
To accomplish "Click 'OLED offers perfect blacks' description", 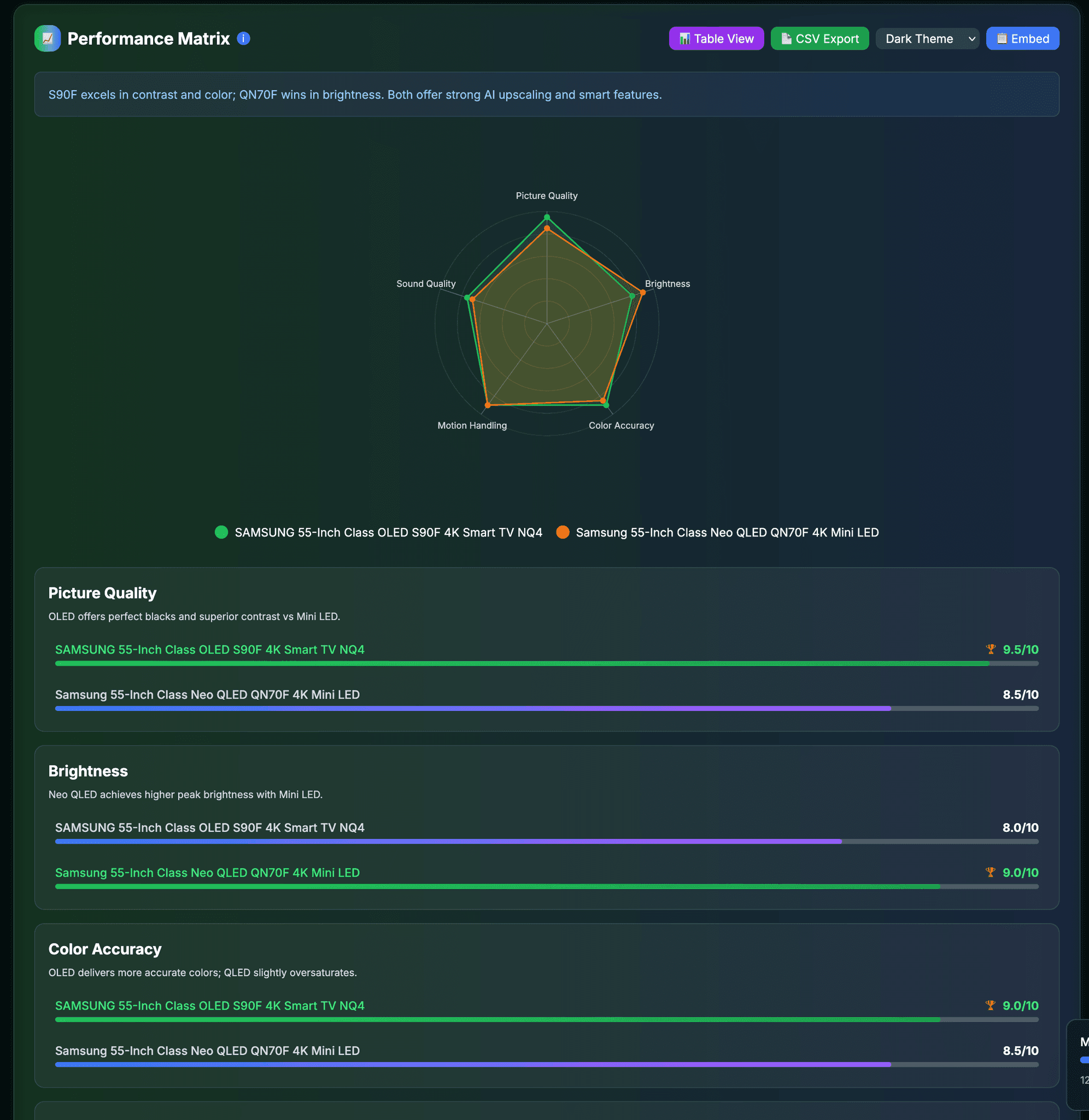I will click(194, 617).
